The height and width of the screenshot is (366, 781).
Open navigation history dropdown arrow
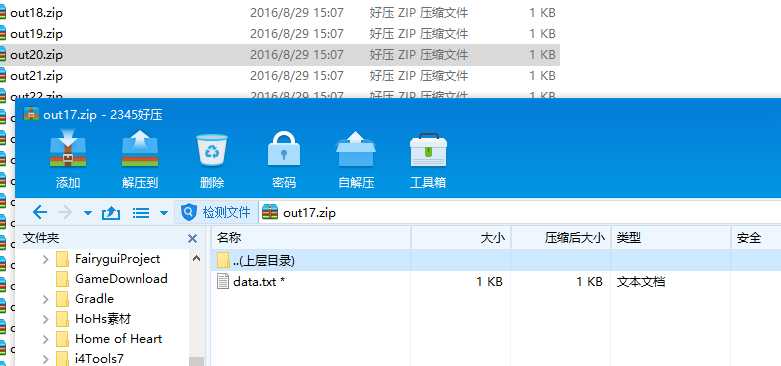(x=88, y=213)
